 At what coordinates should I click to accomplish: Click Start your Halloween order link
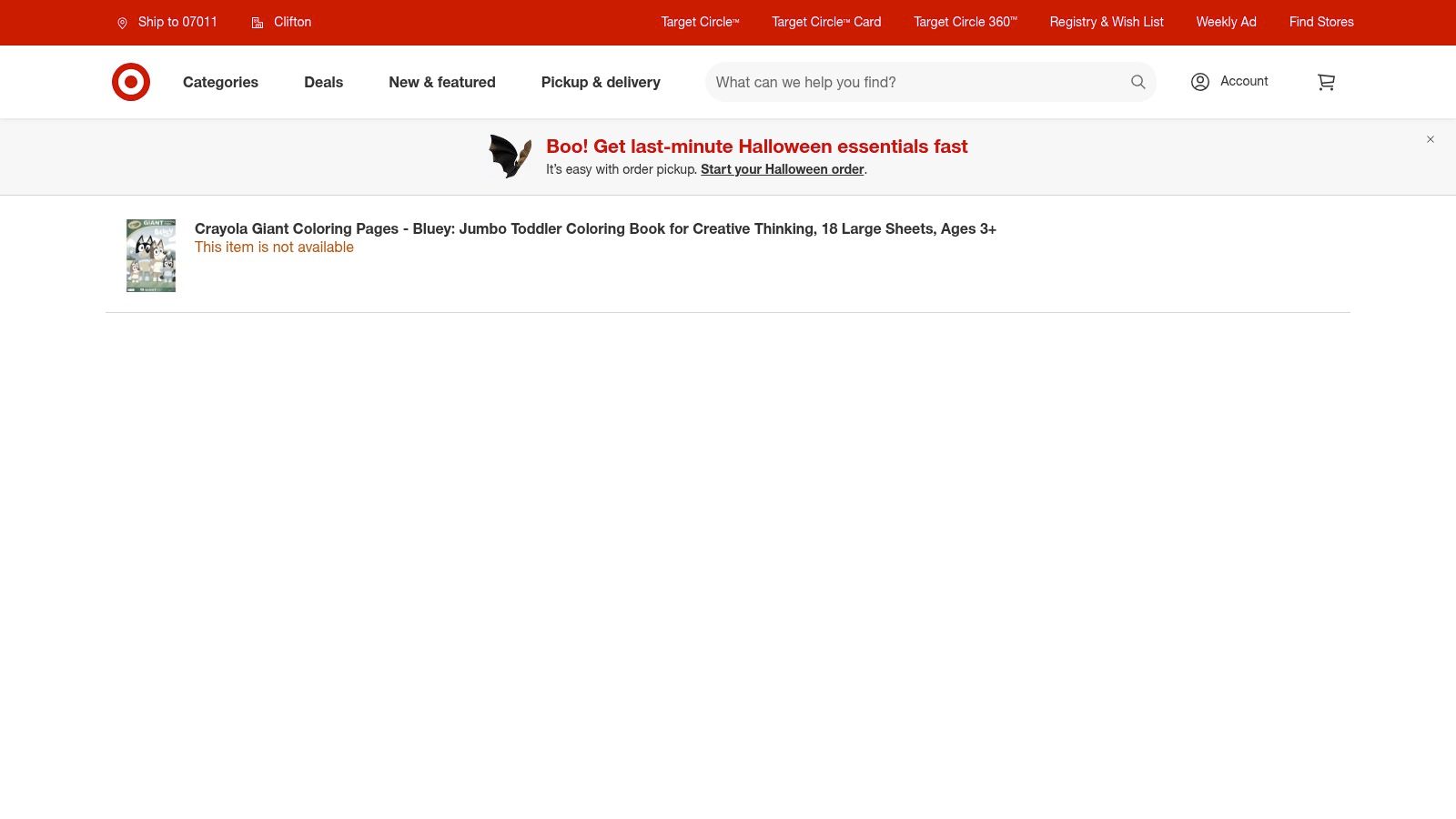click(x=782, y=169)
